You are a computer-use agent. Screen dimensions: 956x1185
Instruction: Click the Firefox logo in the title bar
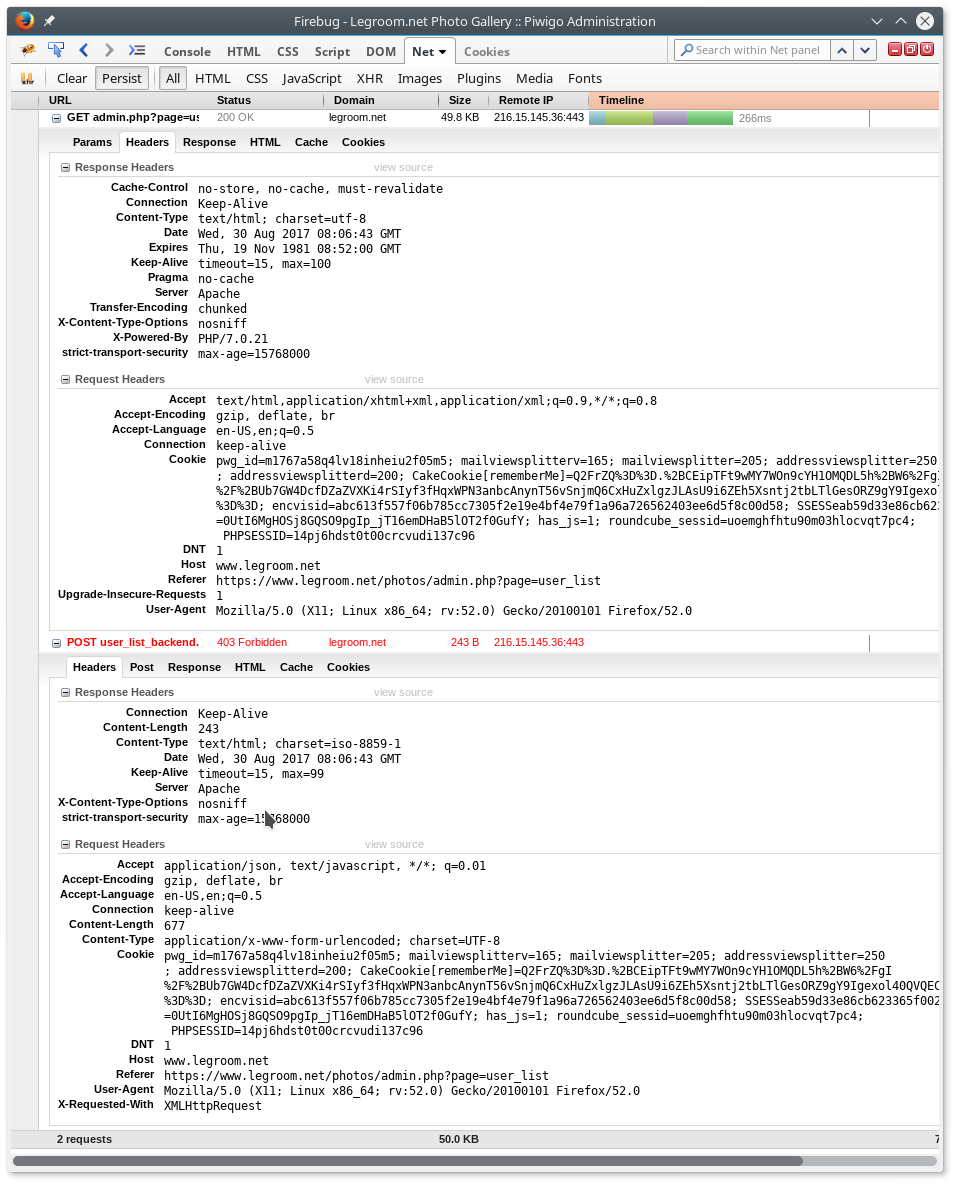coord(25,20)
